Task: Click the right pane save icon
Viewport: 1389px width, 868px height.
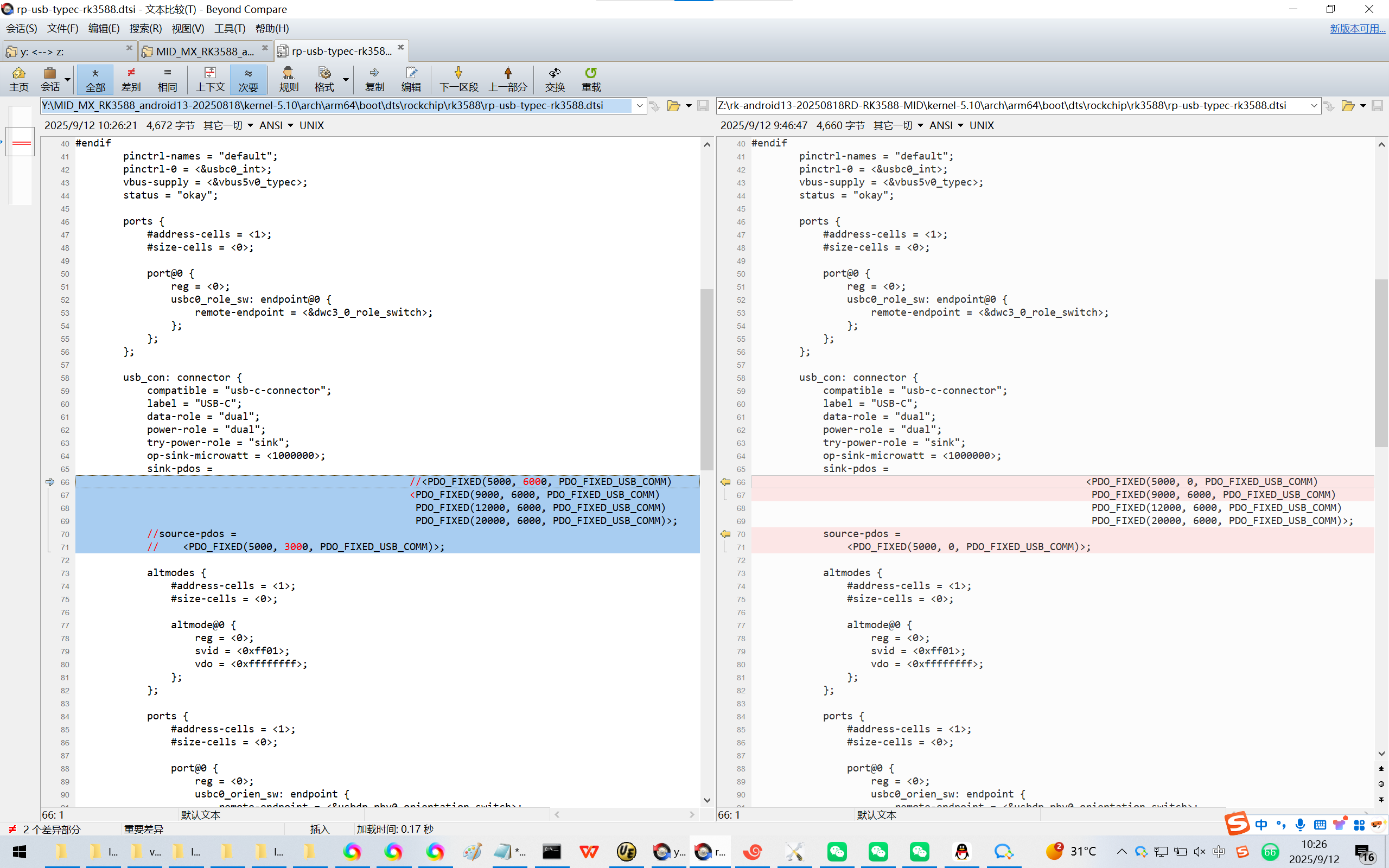Action: (x=1377, y=106)
